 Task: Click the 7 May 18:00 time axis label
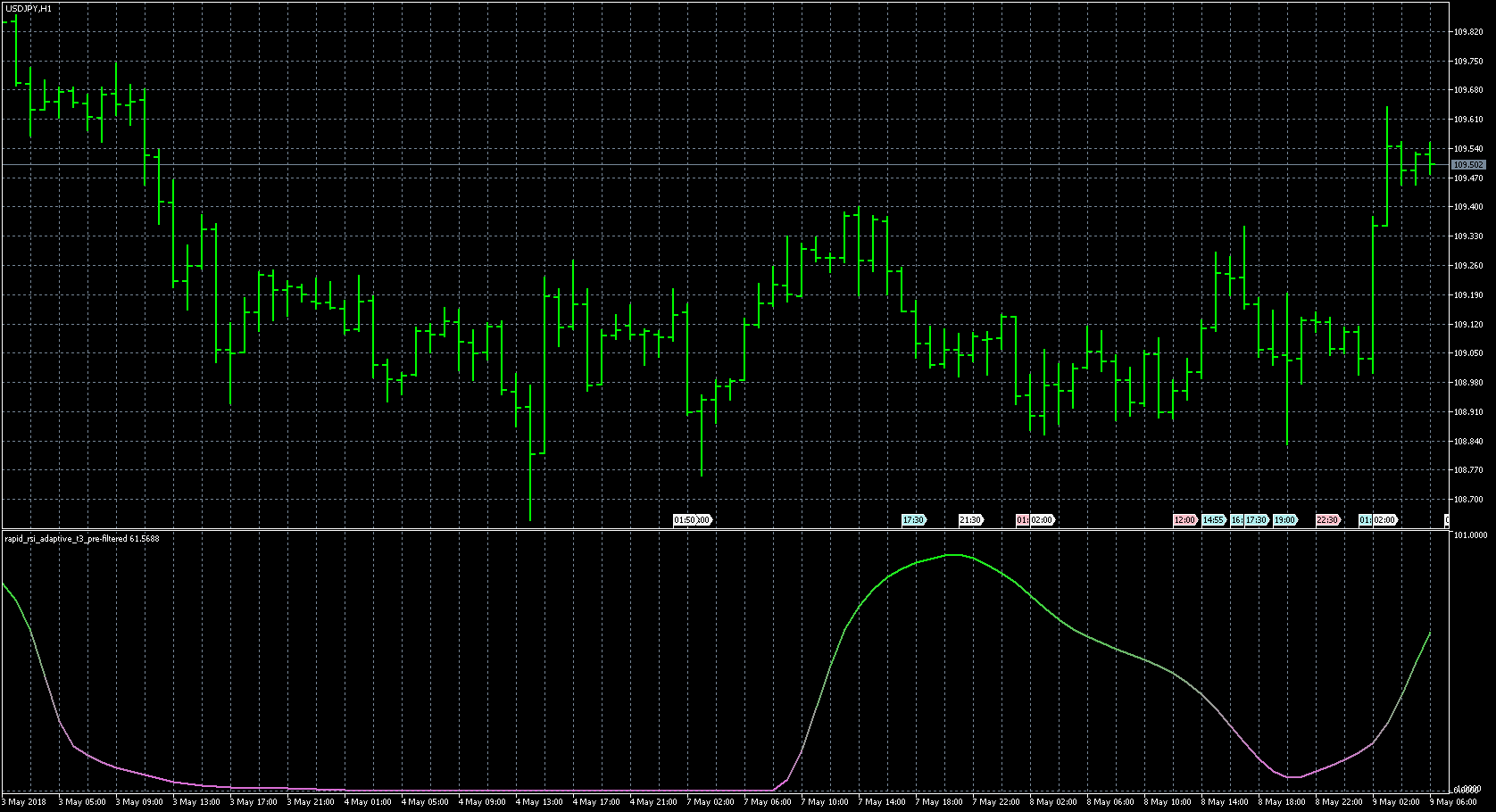pos(940,802)
